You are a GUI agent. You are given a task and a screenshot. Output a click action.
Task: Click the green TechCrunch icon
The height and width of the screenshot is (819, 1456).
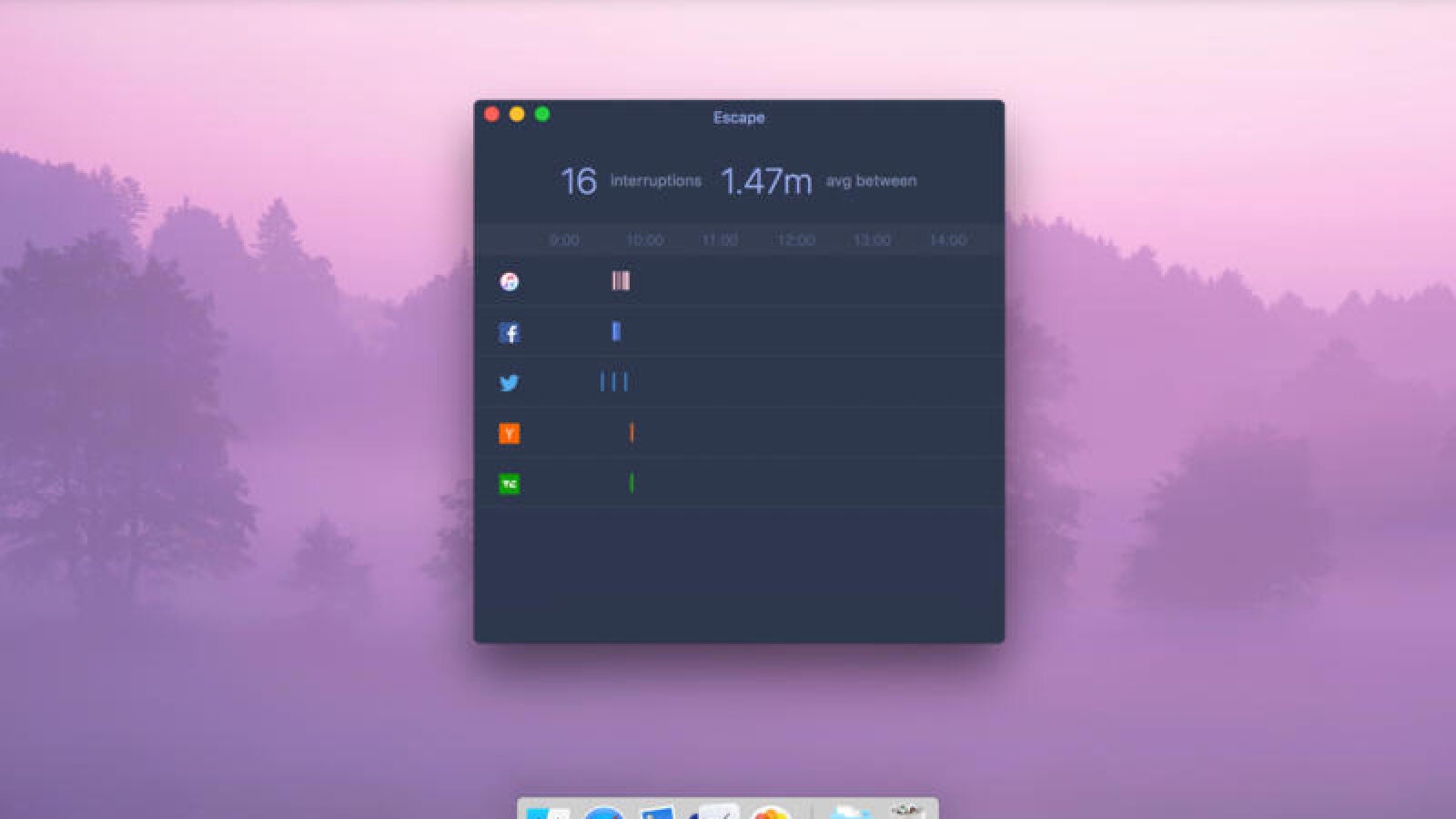(510, 484)
